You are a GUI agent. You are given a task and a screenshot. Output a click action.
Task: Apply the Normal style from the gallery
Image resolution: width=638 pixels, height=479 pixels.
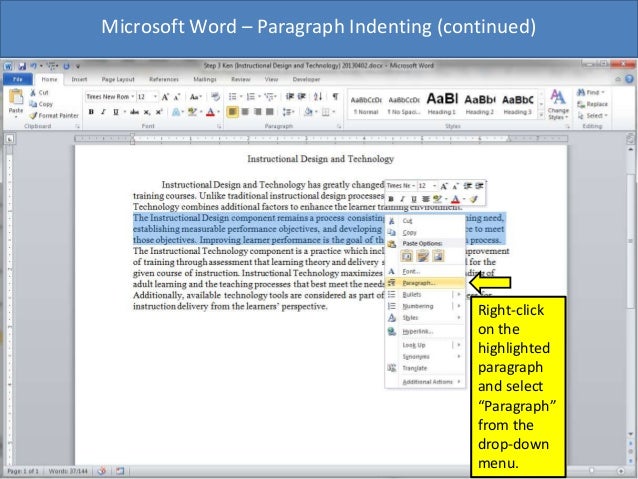(x=366, y=104)
